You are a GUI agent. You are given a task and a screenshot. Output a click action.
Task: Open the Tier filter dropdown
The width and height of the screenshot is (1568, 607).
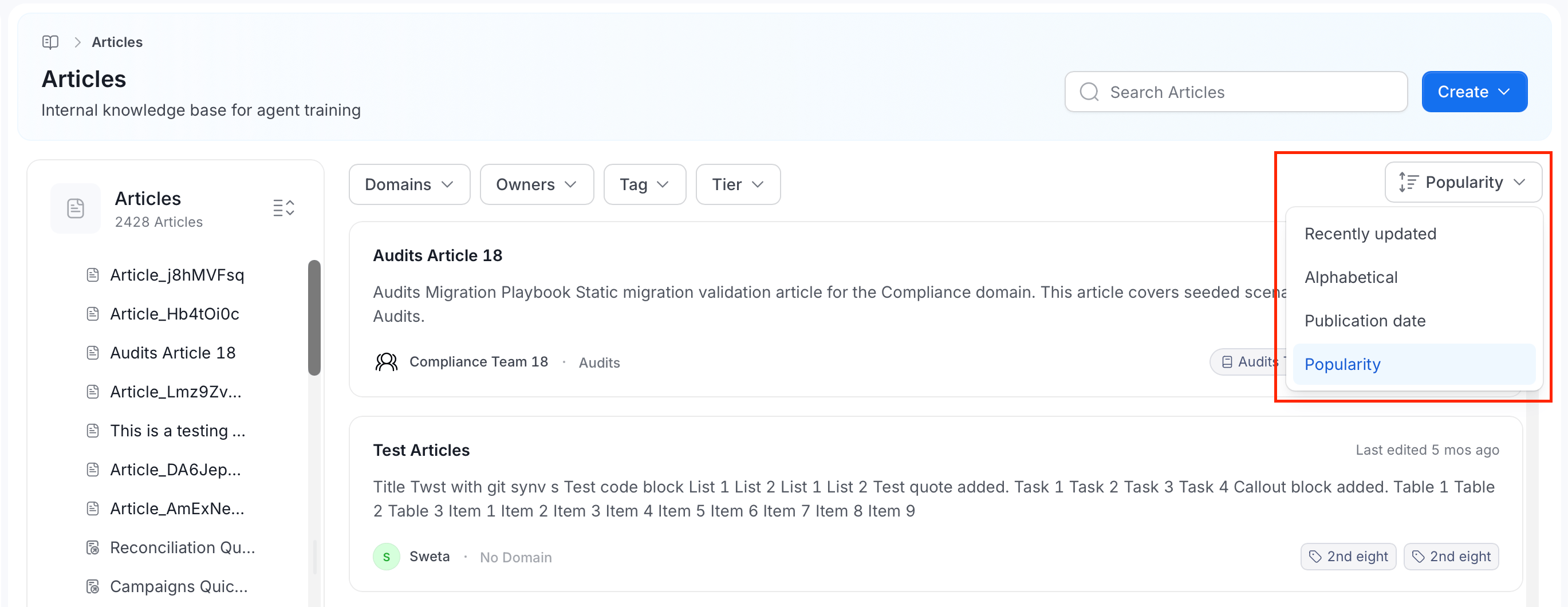pos(738,184)
